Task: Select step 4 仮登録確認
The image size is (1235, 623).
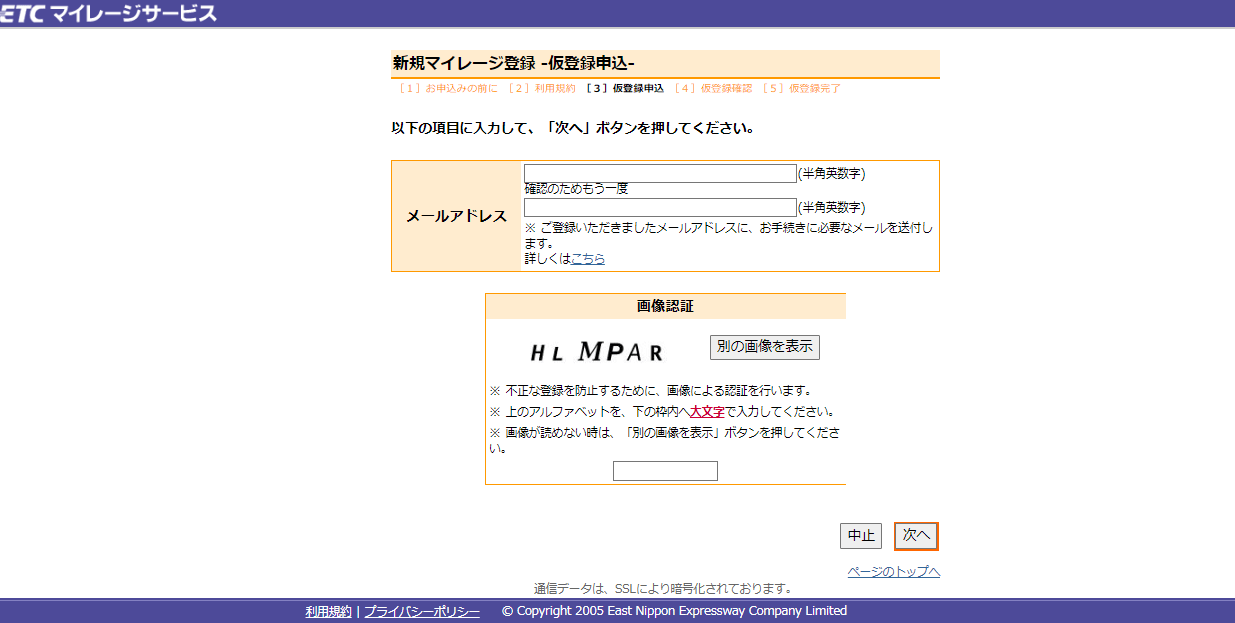Action: 713,89
